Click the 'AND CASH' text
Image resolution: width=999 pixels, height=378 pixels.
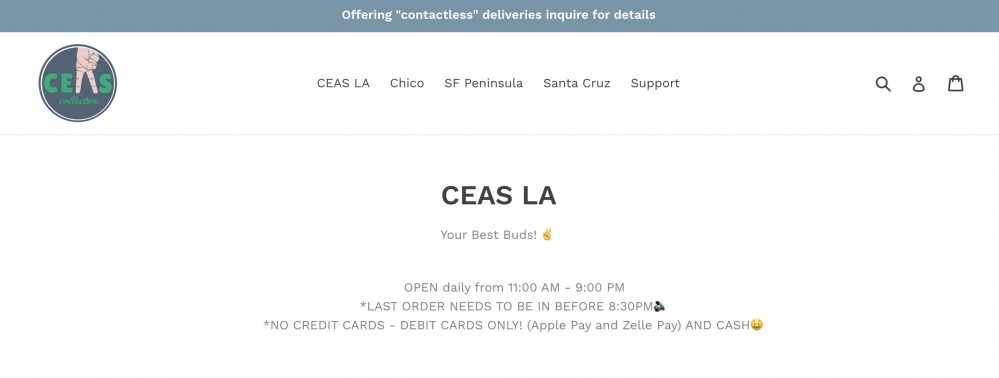pos(717,325)
